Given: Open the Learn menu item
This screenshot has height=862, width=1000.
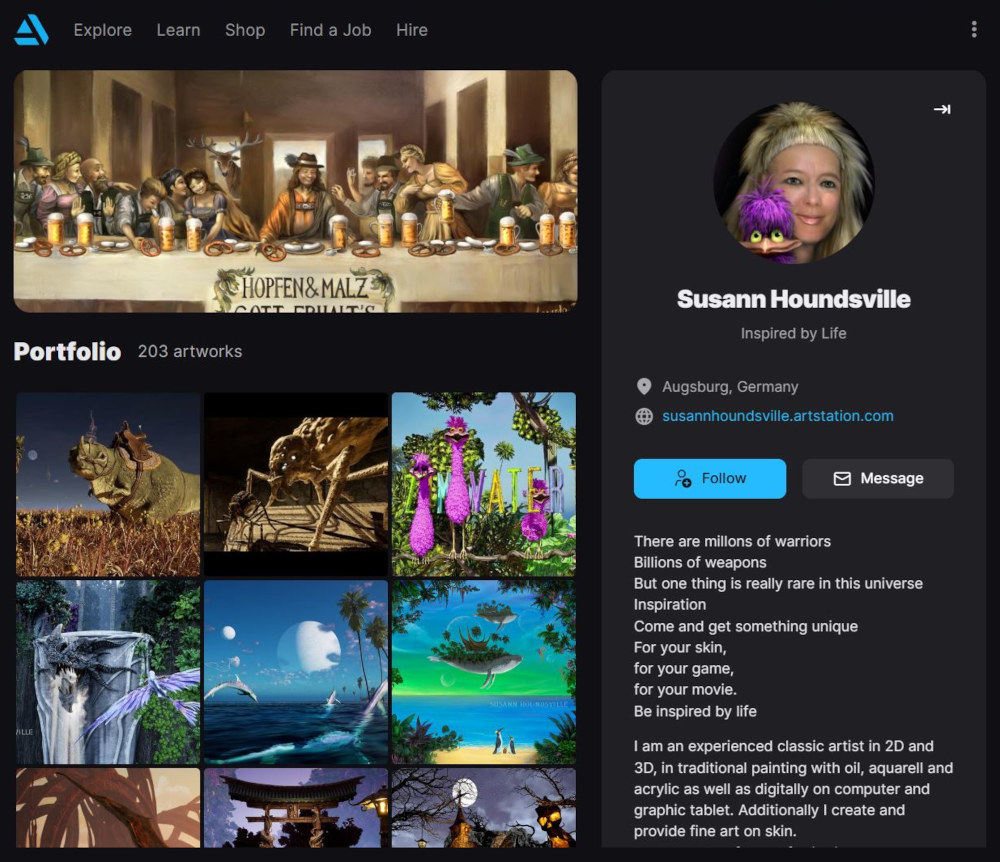Looking at the screenshot, I should [x=179, y=30].
